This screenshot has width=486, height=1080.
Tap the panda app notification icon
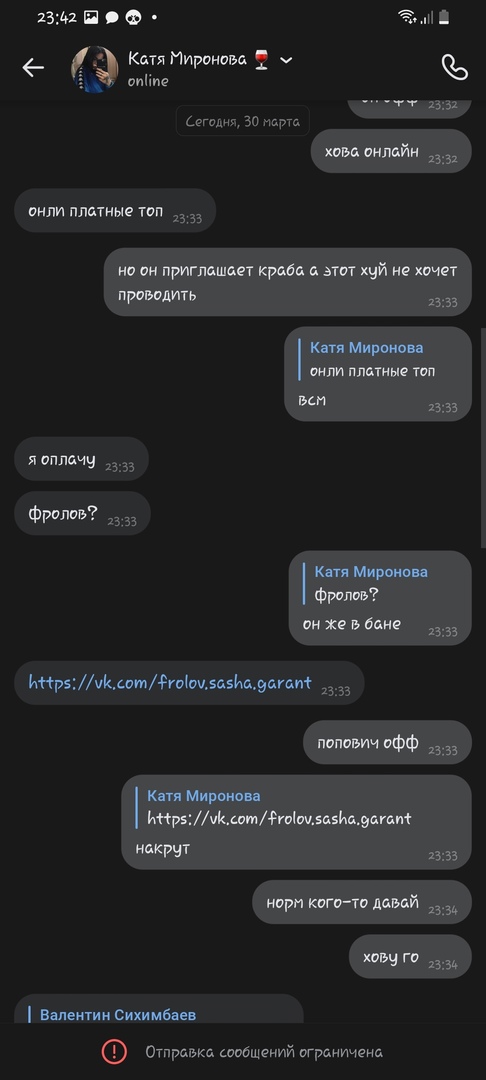click(133, 18)
